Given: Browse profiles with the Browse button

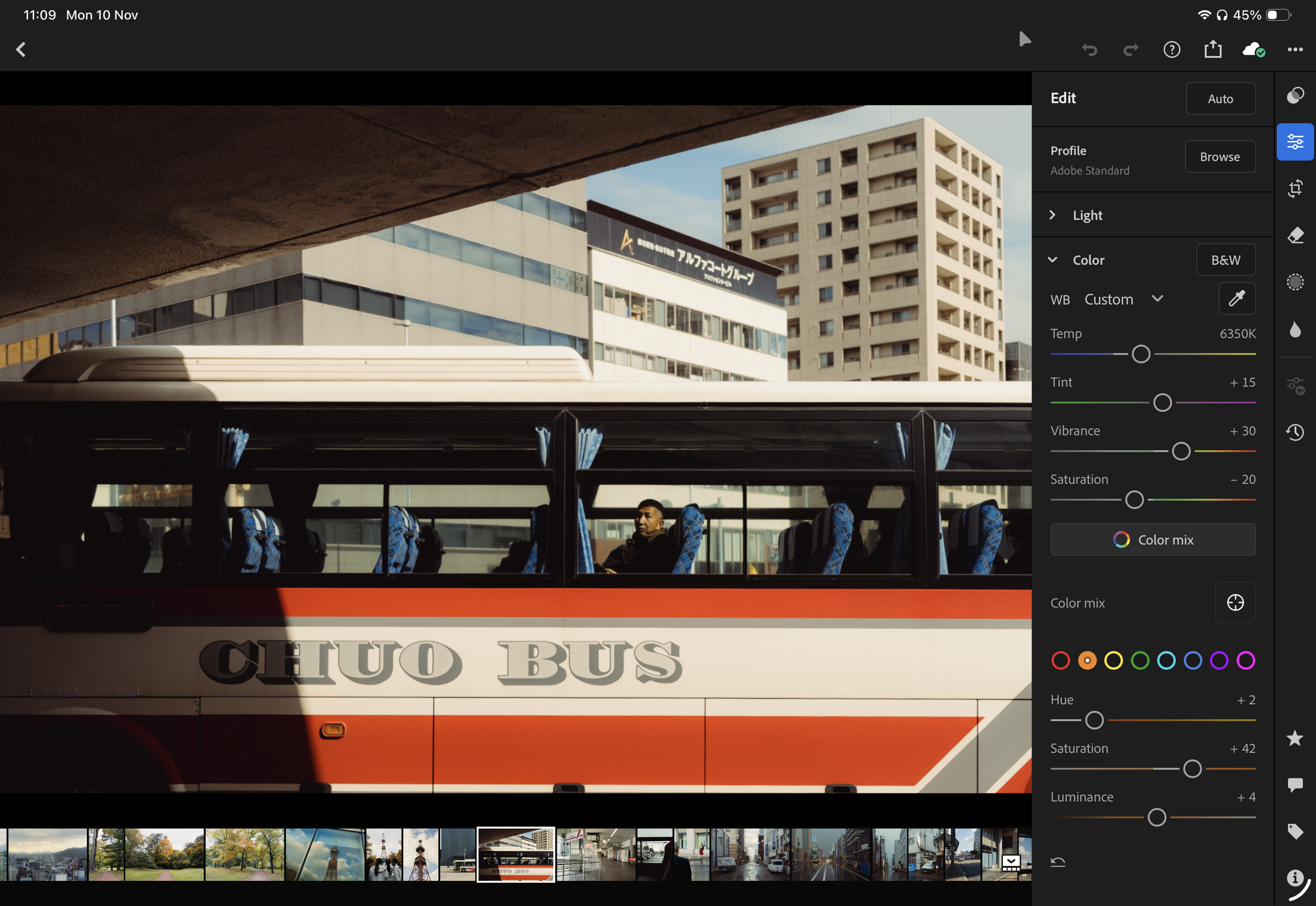Looking at the screenshot, I should pyautogui.click(x=1220, y=157).
